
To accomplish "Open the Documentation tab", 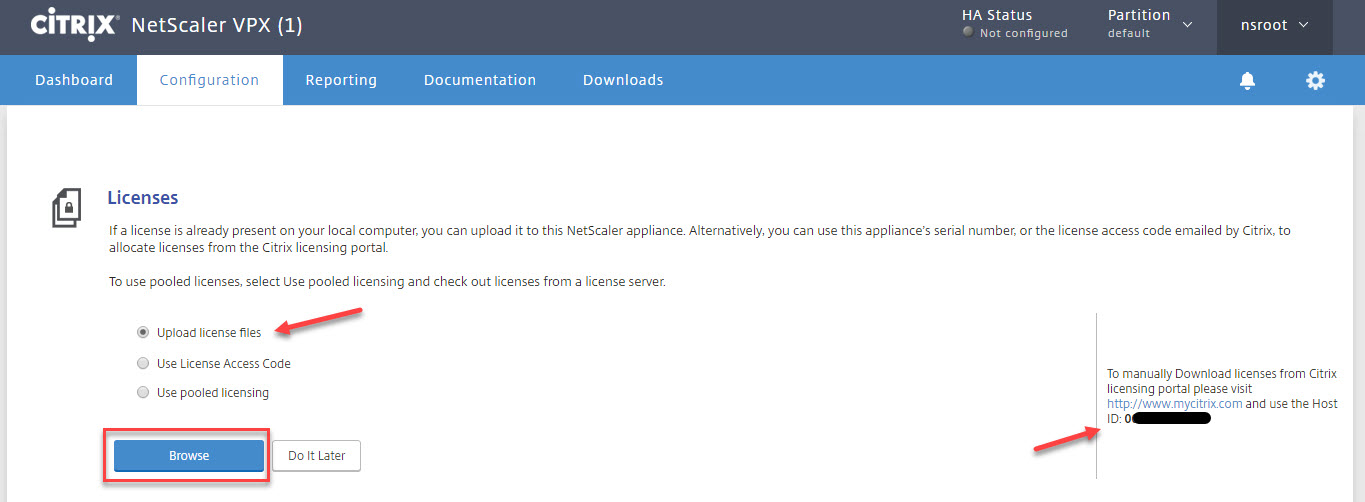I will coord(480,80).
